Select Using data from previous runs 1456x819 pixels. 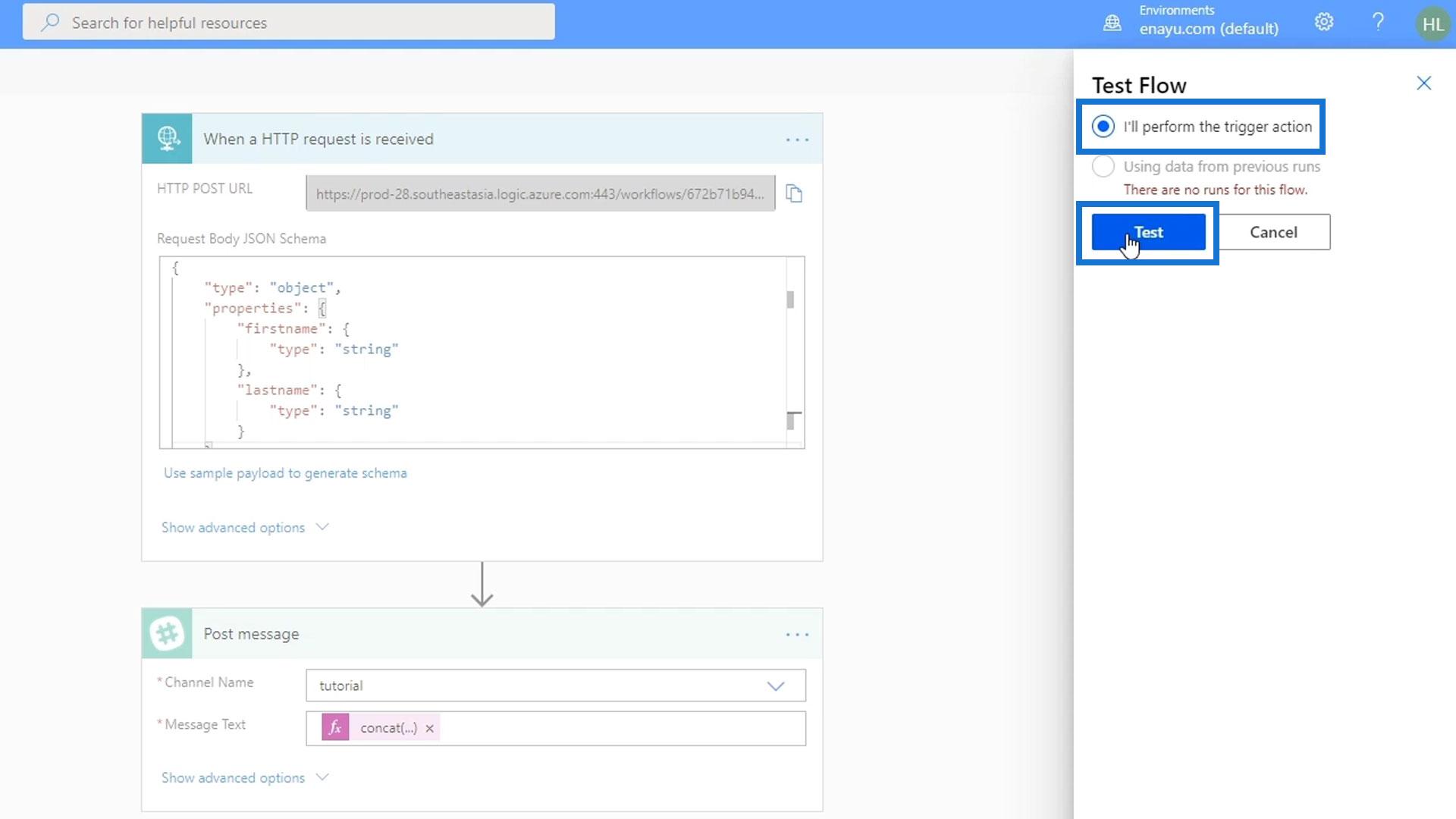(x=1103, y=166)
